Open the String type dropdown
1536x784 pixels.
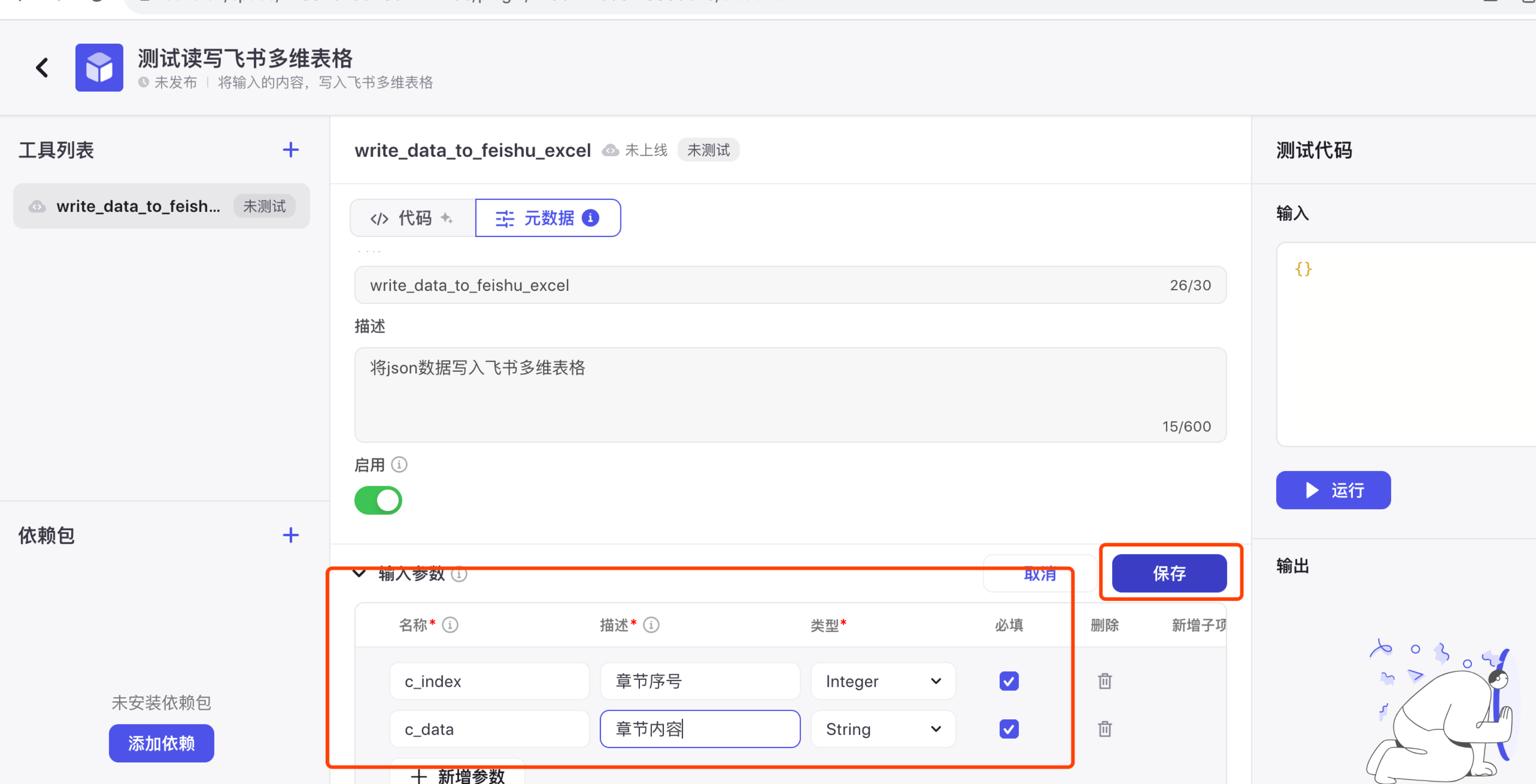click(x=882, y=729)
